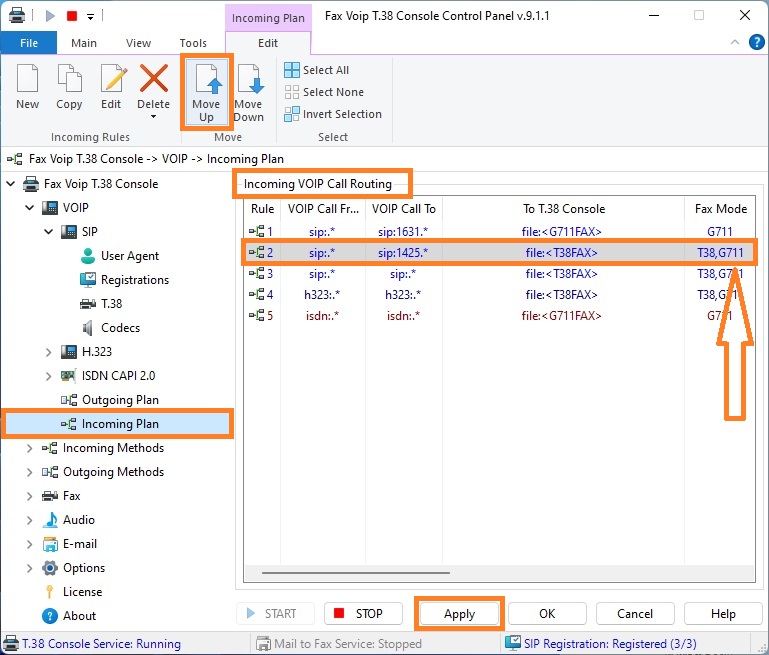The width and height of the screenshot is (769, 655).
Task: Expand the H.323 tree node
Action: (48, 352)
